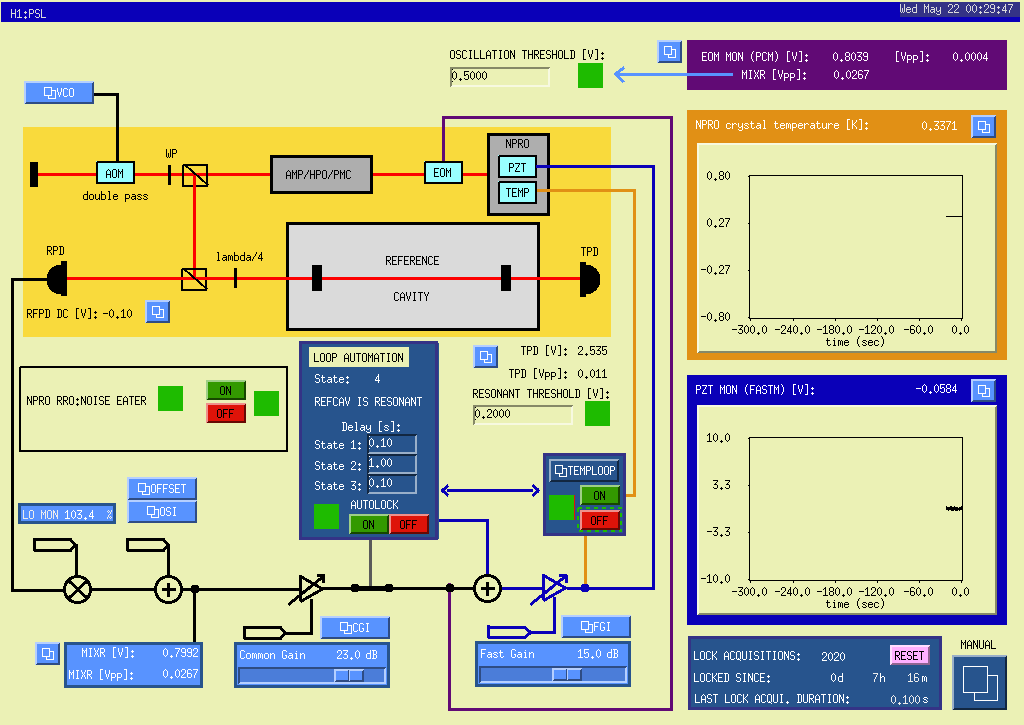This screenshot has height=725, width=1024.
Task: Click the oscillation threshold green status indicator
Action: [590, 75]
